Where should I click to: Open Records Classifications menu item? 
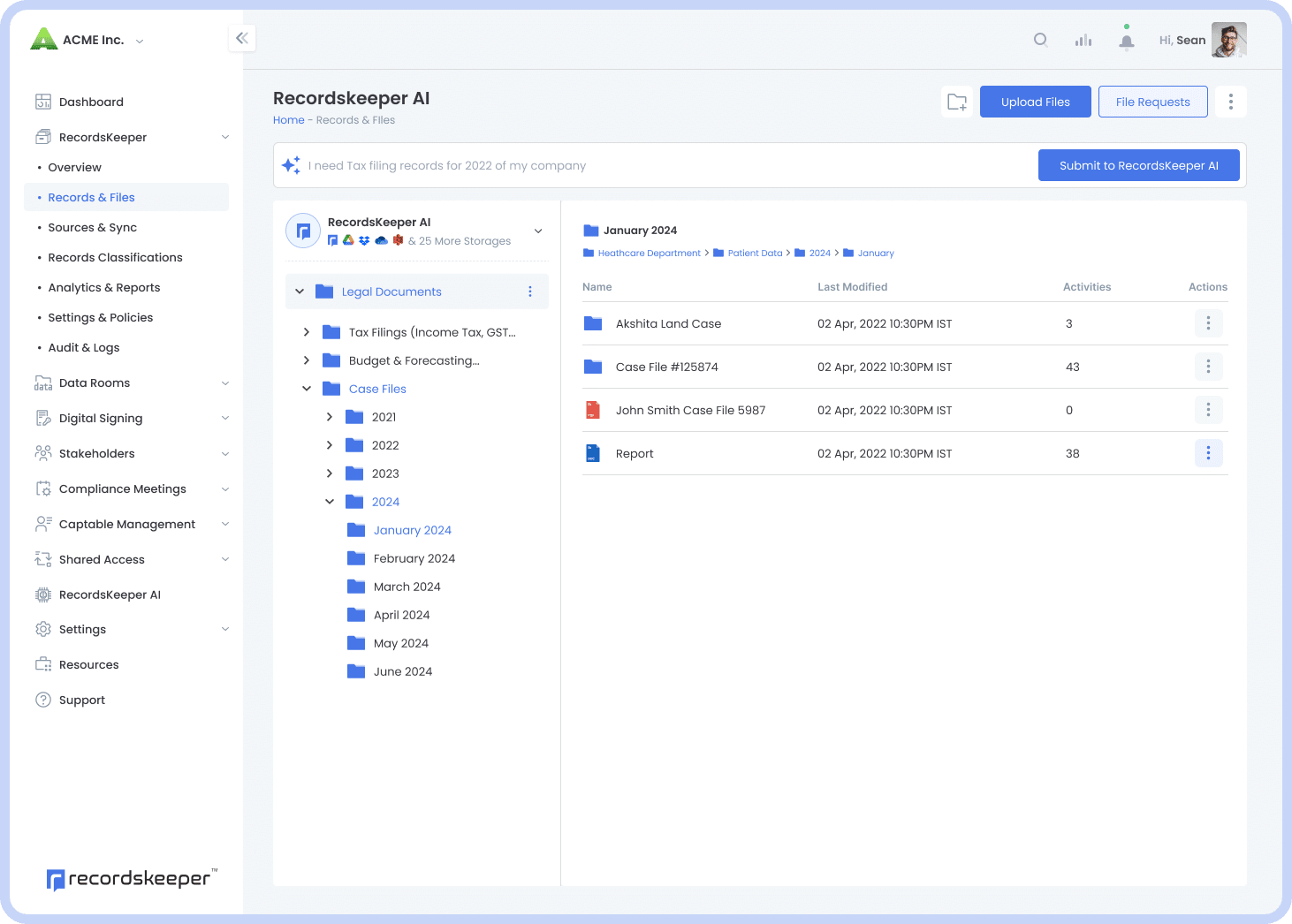(115, 257)
